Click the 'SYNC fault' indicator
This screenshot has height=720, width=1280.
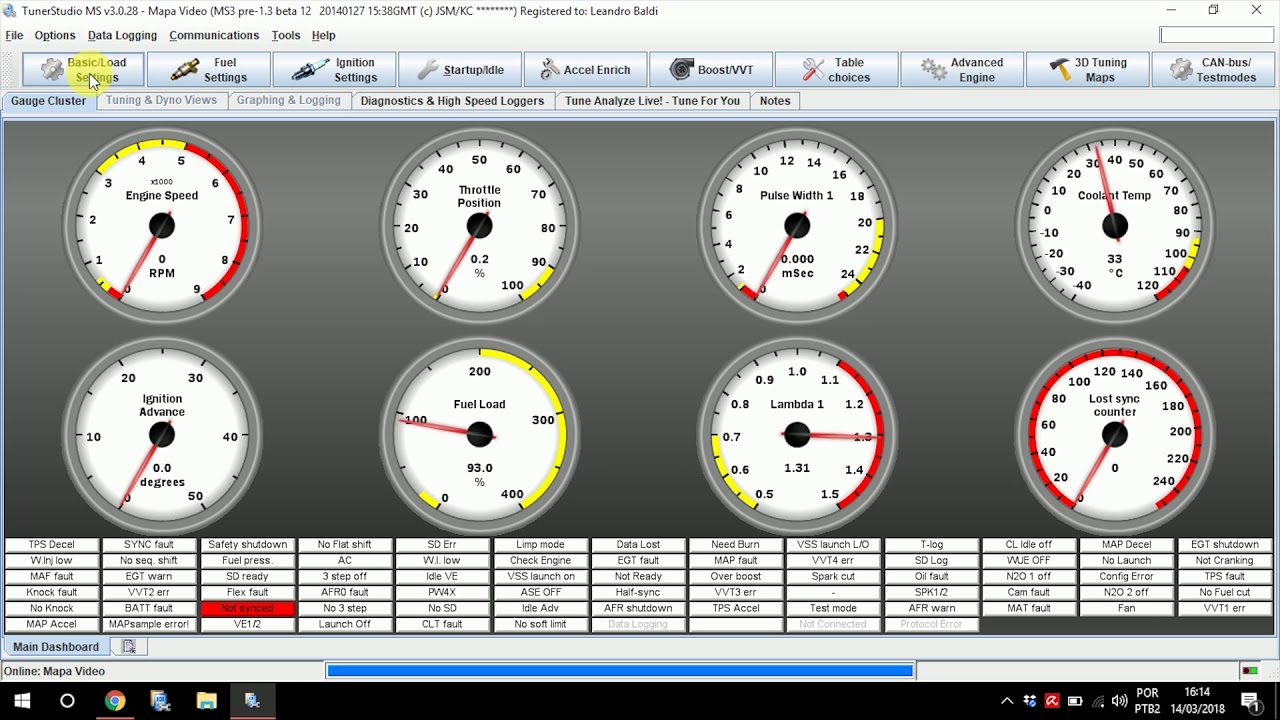click(149, 545)
